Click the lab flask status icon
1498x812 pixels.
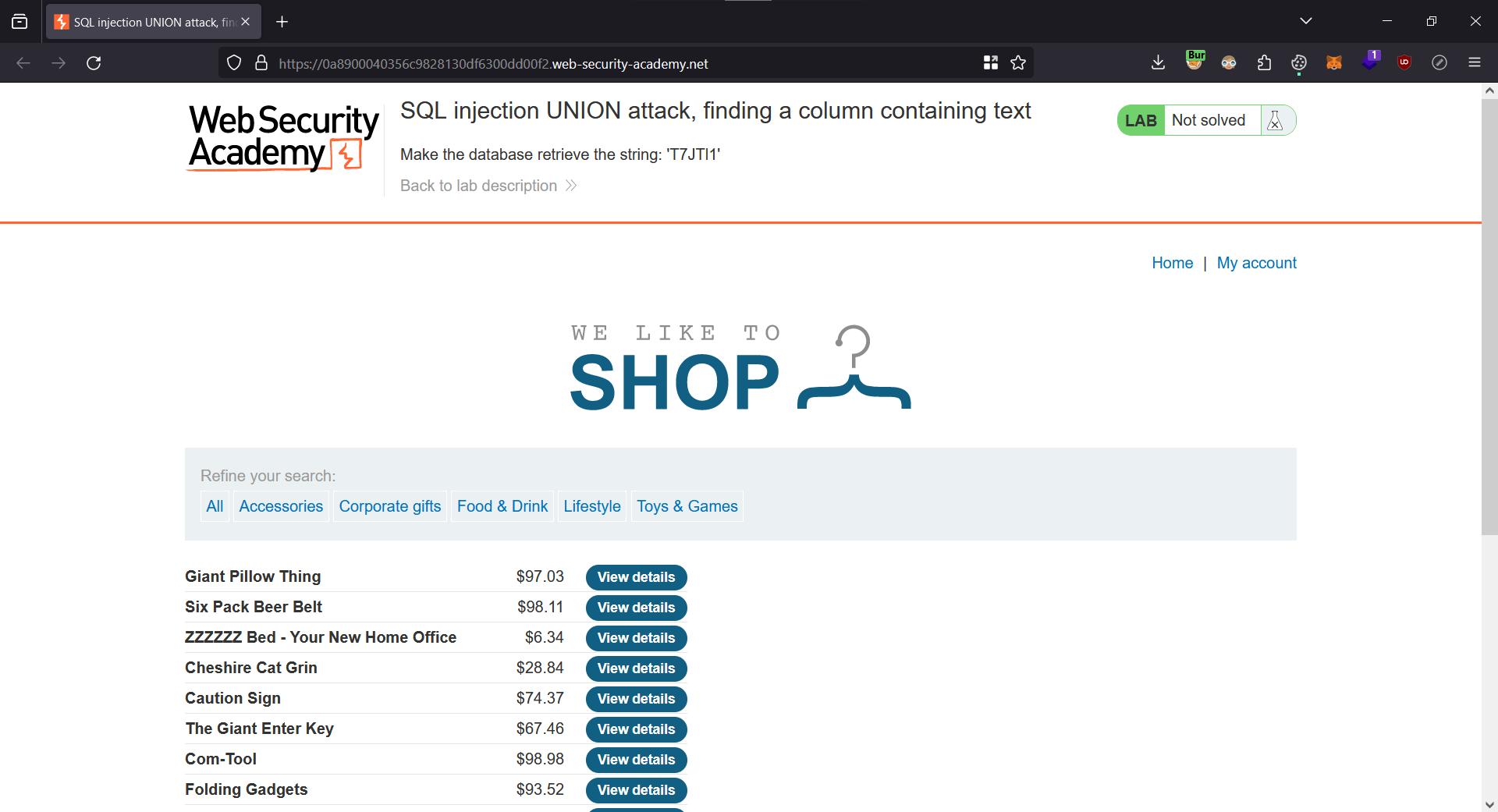(x=1275, y=121)
